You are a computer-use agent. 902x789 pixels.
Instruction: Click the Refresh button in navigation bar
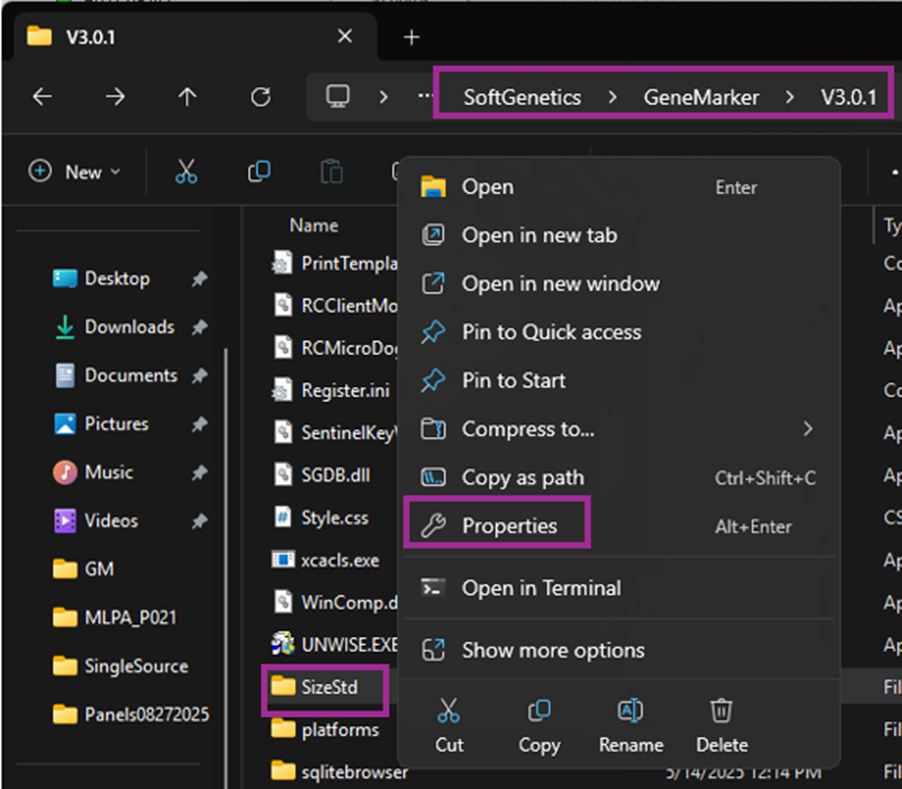coord(260,97)
